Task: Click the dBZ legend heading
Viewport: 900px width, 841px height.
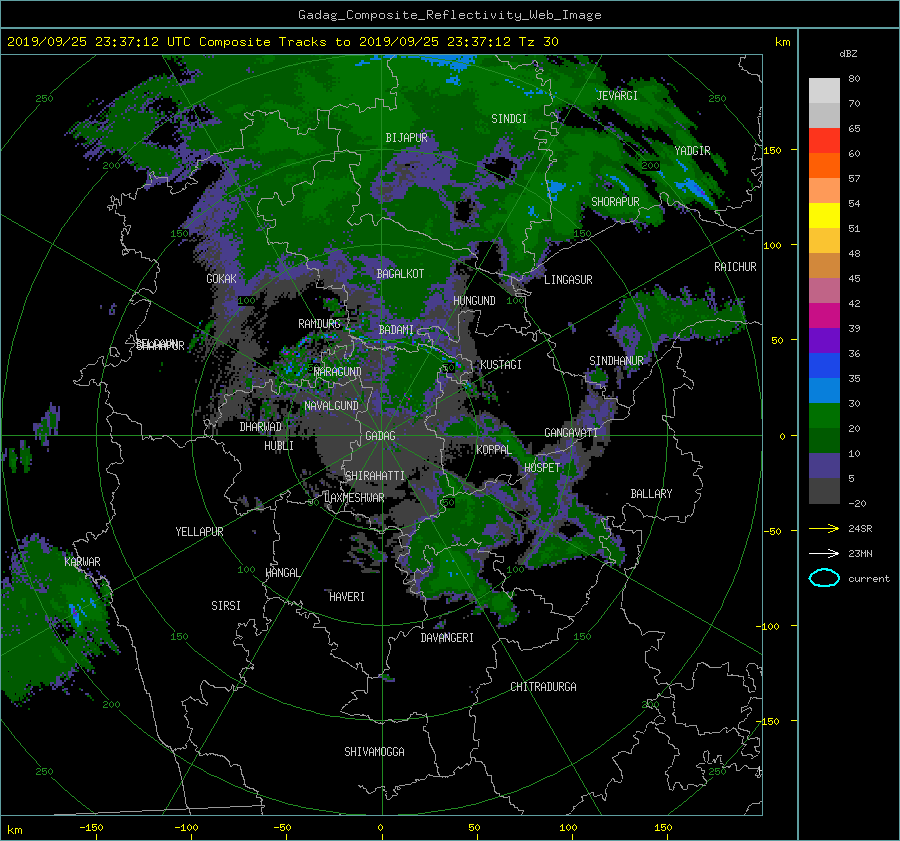Action: click(x=848, y=54)
